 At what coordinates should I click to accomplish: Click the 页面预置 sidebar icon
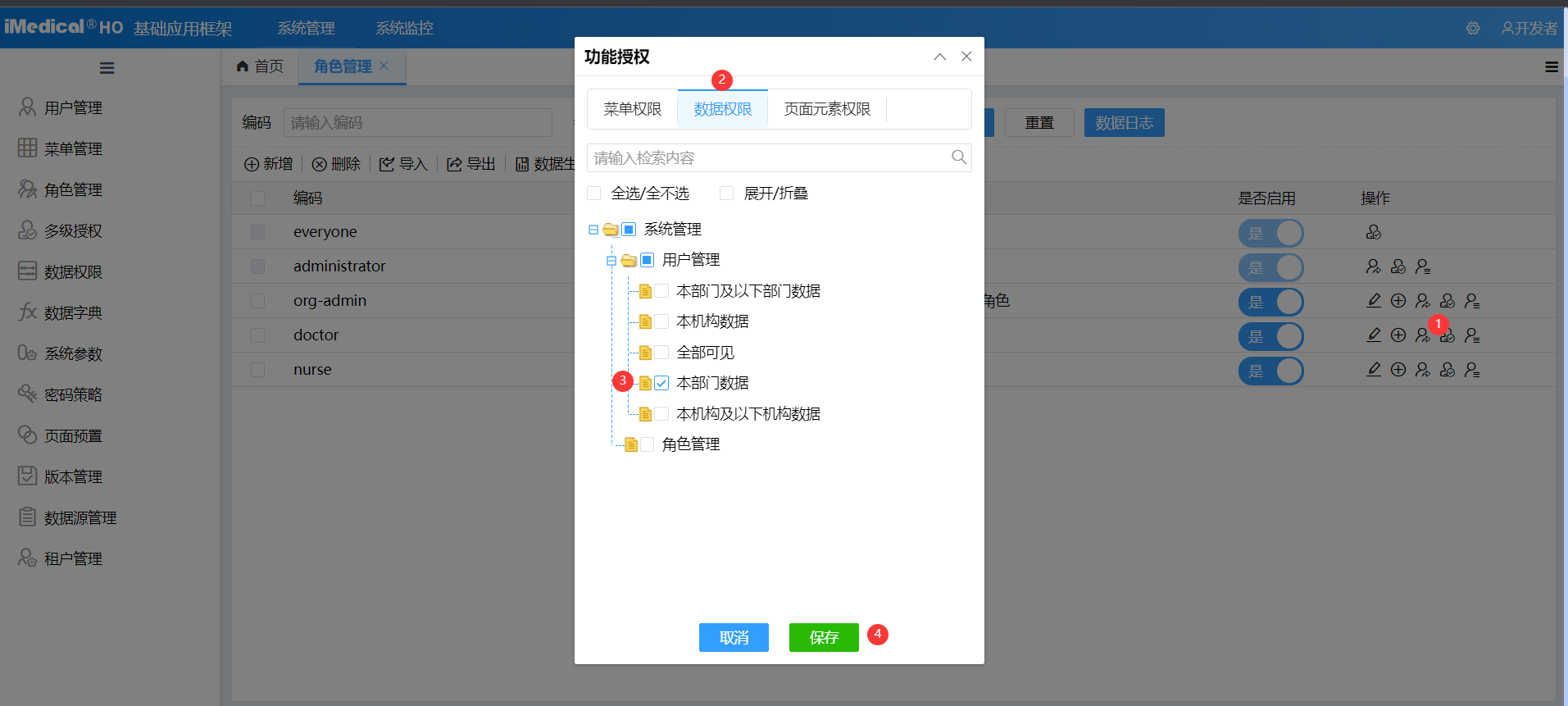click(x=28, y=435)
